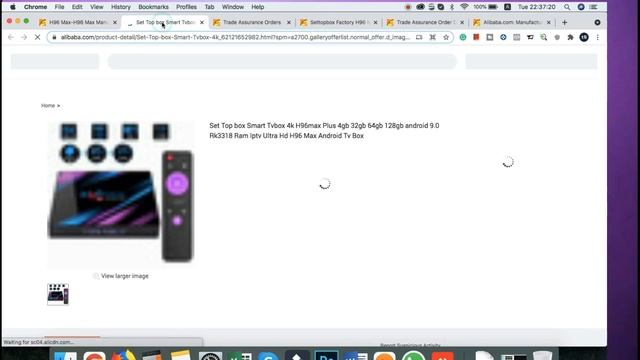
Task: Open the Chrome extensions puzzle icon
Action: [x=570, y=37]
